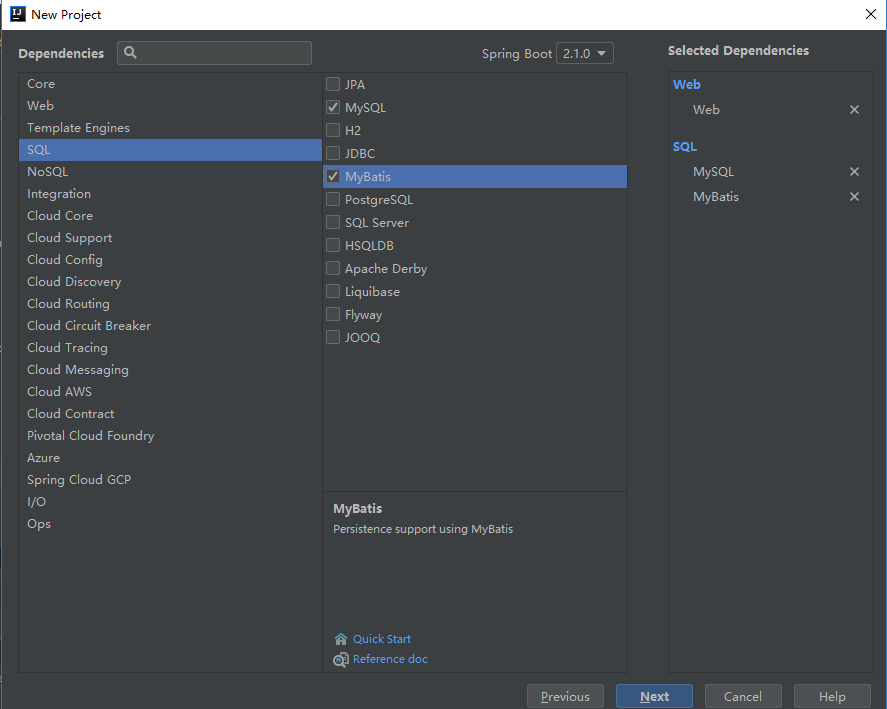Image resolution: width=887 pixels, height=709 pixels.
Task: Tick the SQL Server checkbox
Action: pyautogui.click(x=333, y=222)
